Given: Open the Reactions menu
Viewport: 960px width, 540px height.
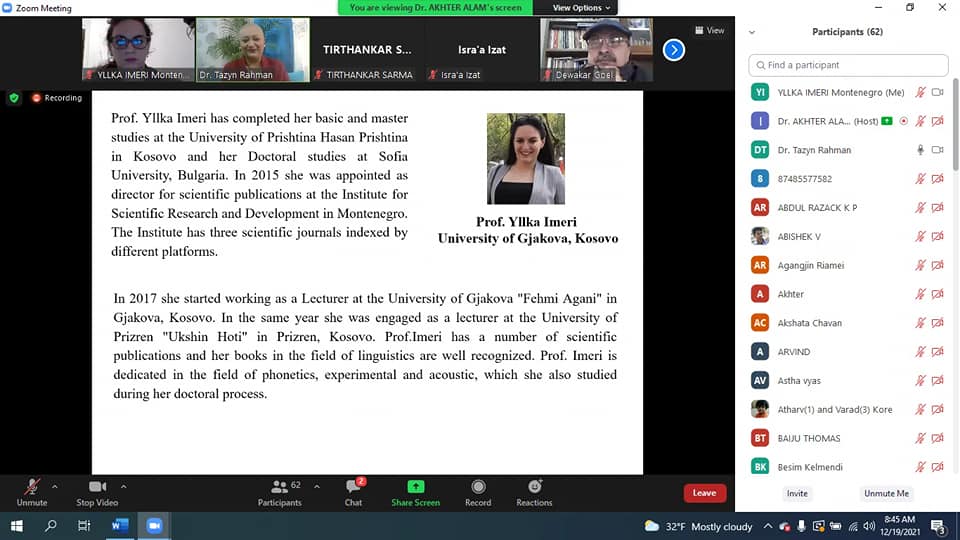Looking at the screenshot, I should click(x=534, y=492).
